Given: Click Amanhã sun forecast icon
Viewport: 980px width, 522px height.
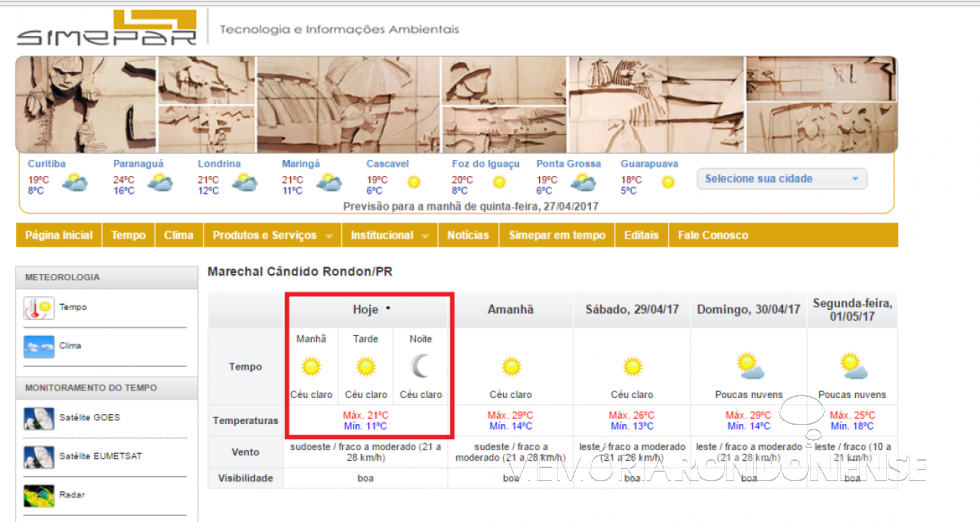Looking at the screenshot, I should pos(511,367).
